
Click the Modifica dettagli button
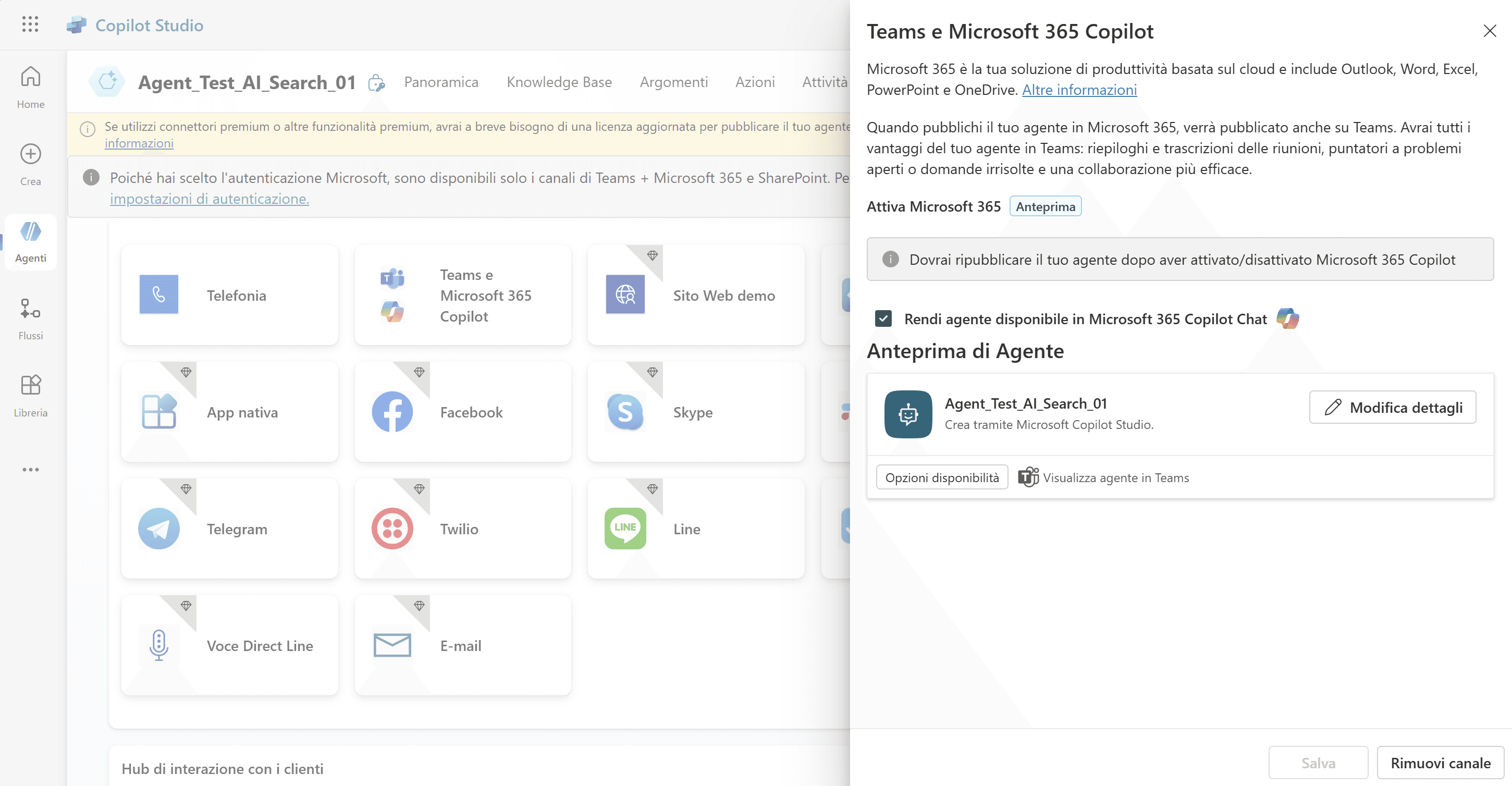point(1392,407)
